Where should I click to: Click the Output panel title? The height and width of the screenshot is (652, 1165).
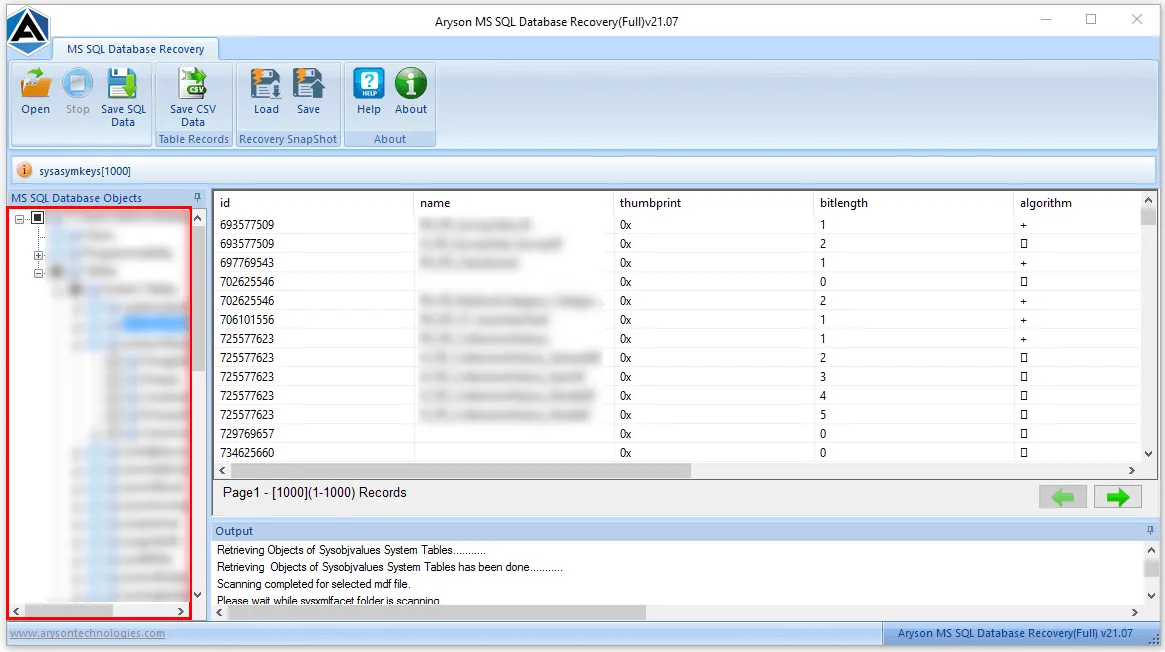(234, 531)
